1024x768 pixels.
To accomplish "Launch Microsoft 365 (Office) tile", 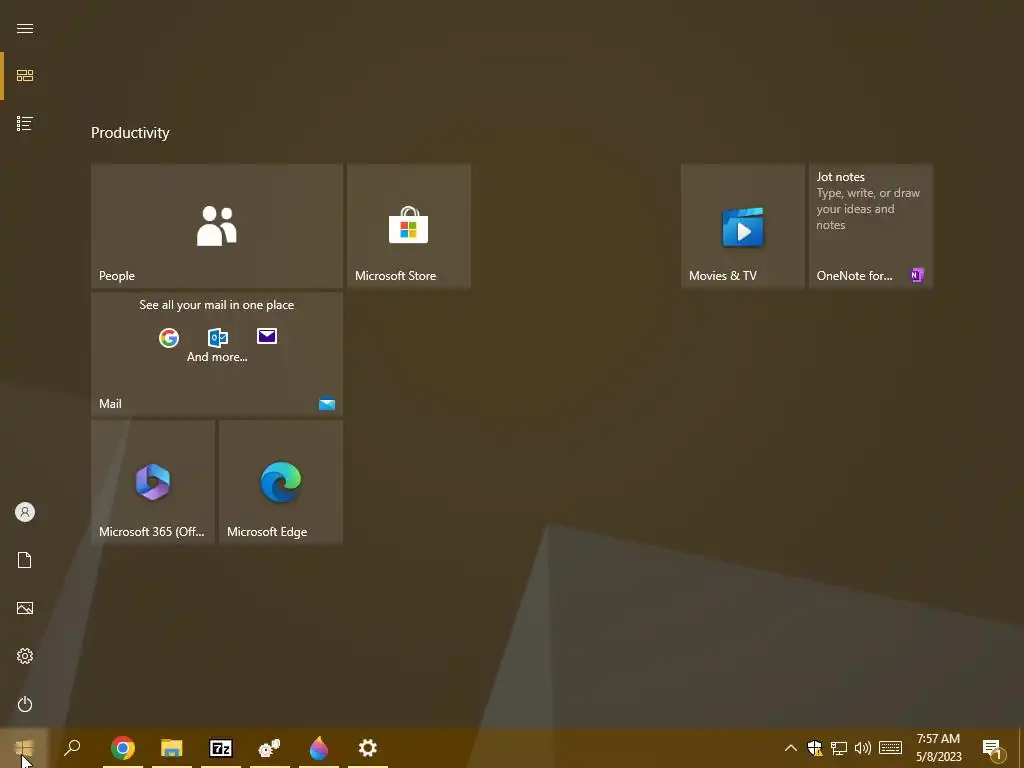I will (153, 481).
